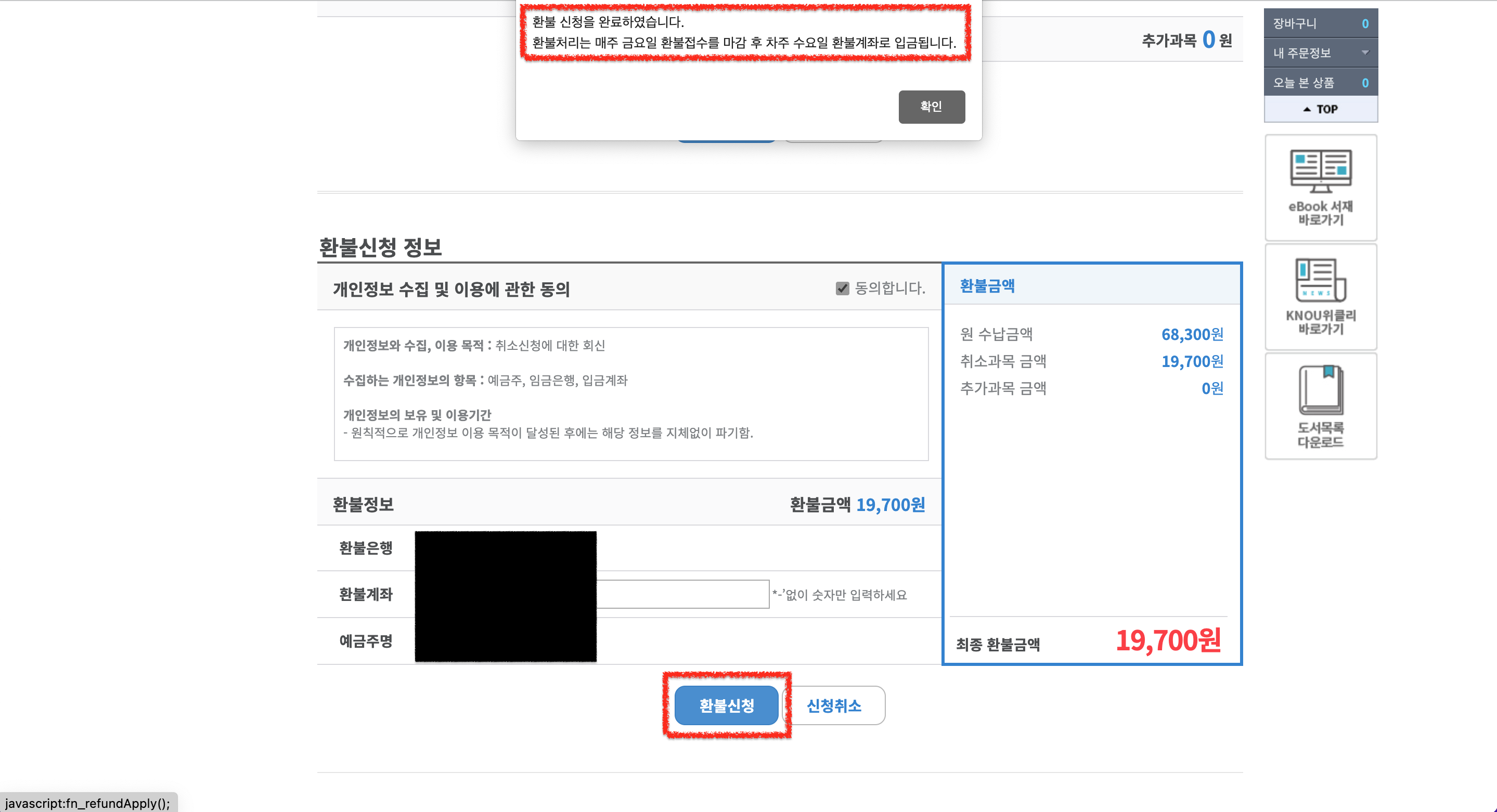Click the 오늘 본 상품 count number

tap(1365, 83)
